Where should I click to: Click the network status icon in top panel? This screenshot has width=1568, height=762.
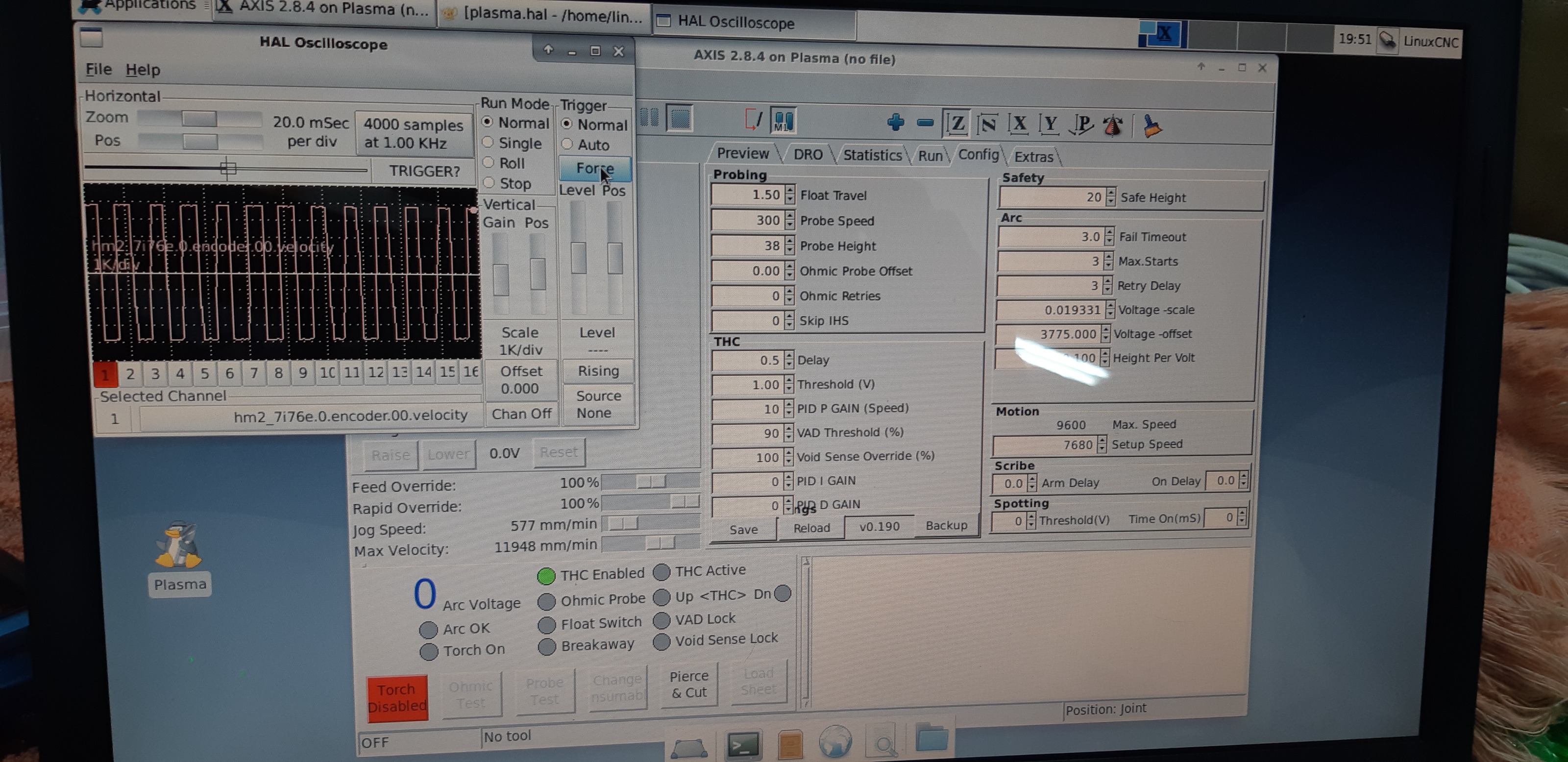coord(1388,41)
